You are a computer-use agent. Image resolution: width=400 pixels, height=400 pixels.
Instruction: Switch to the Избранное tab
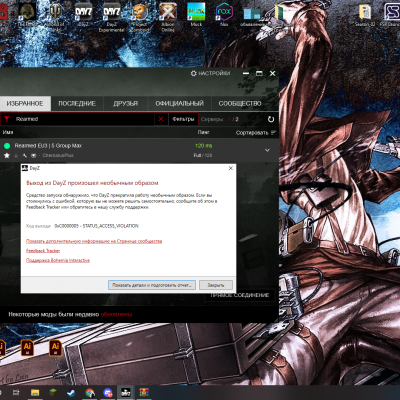click(x=25, y=104)
